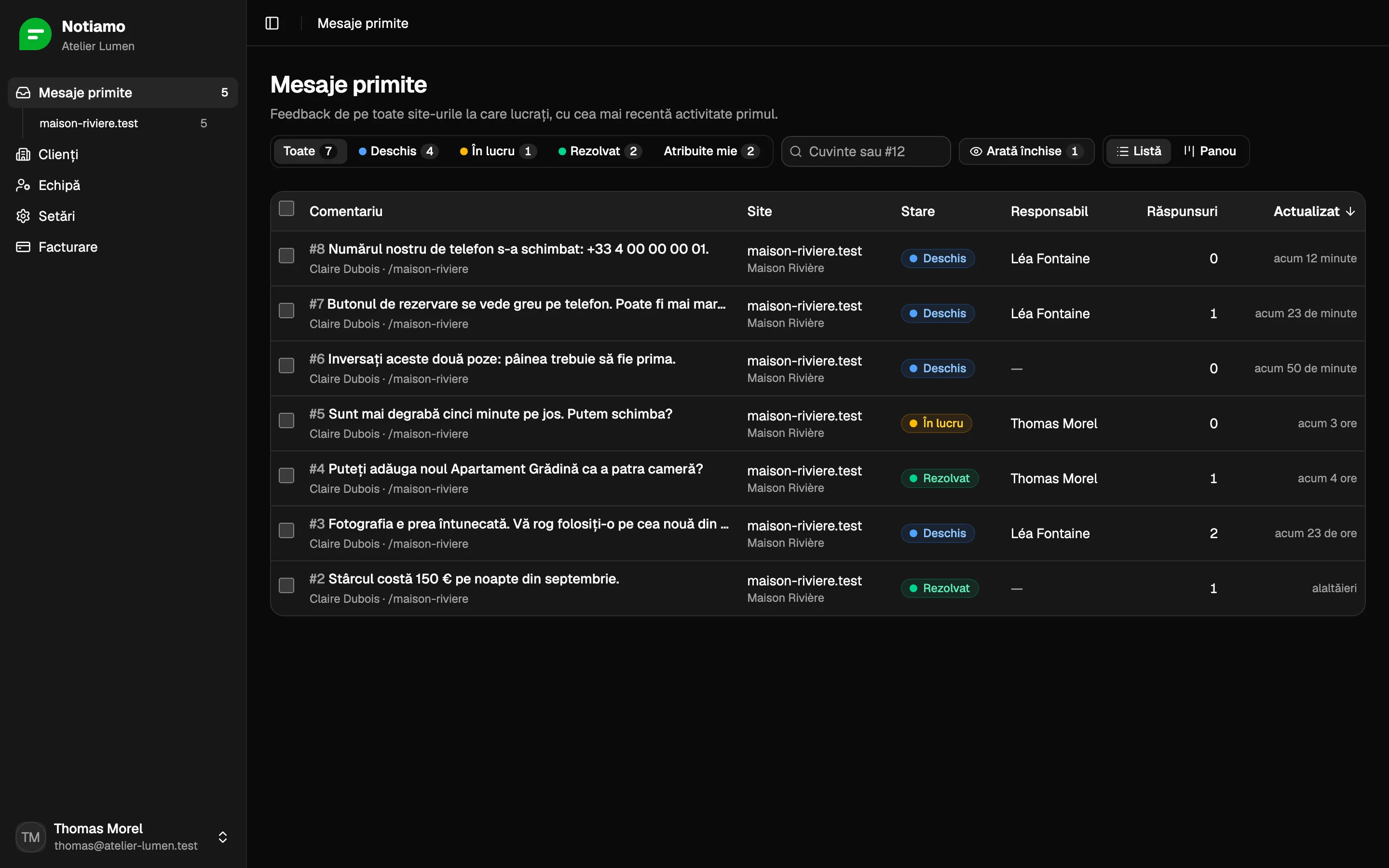Viewport: 1389px width, 868px height.
Task: Select the checkbox for comment #6
Action: click(x=286, y=366)
